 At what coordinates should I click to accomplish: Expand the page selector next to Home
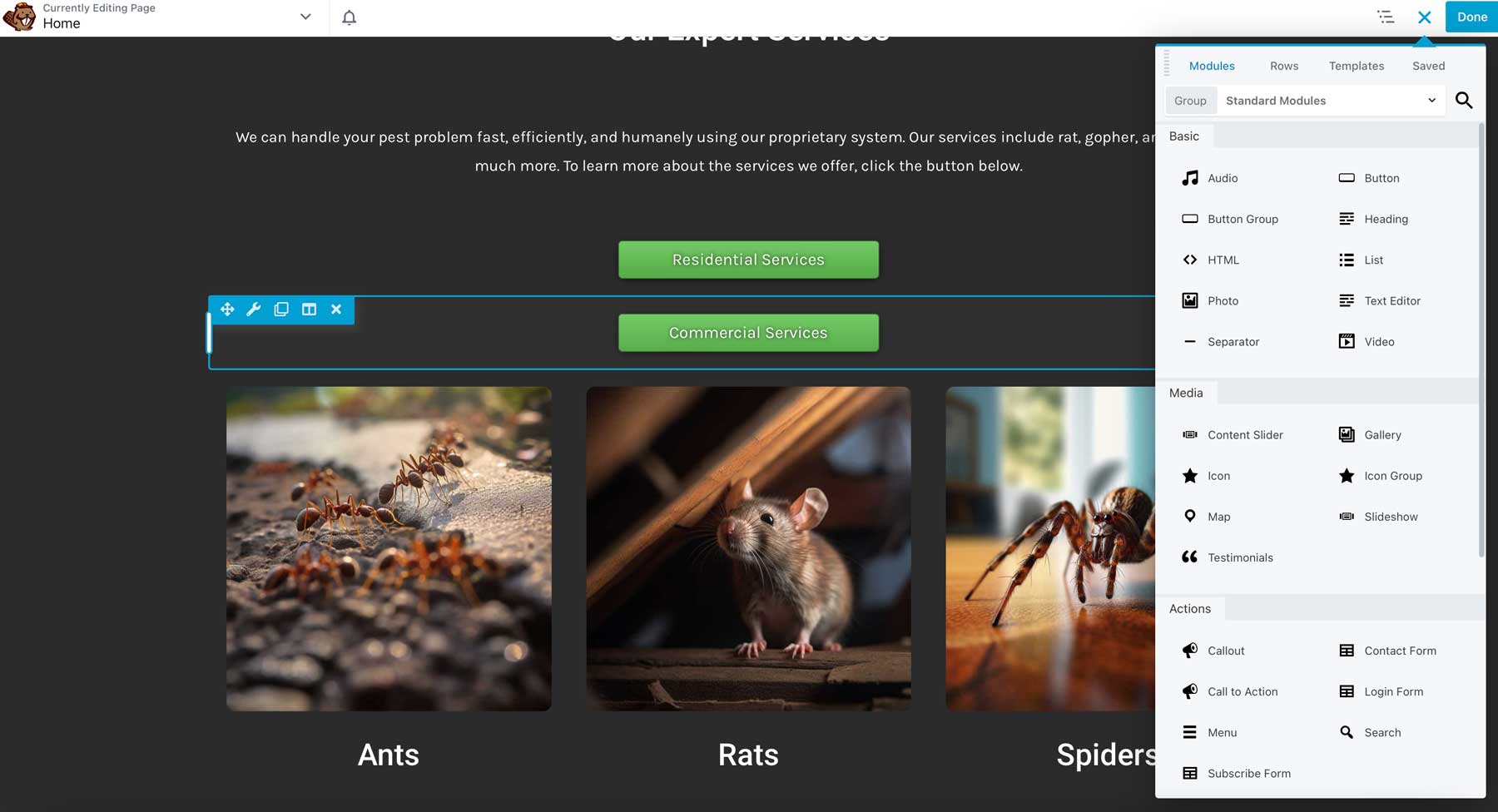click(x=305, y=17)
